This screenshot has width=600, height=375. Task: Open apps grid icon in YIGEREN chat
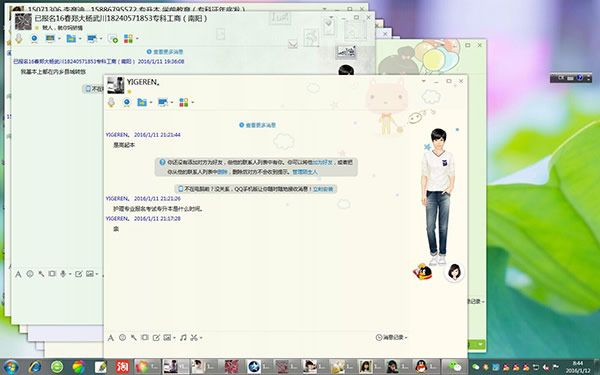(184, 102)
